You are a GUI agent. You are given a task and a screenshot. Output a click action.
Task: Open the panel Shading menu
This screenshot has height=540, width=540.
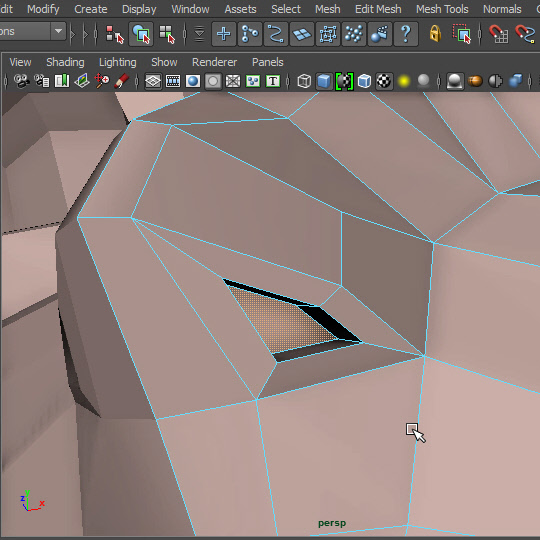point(65,62)
